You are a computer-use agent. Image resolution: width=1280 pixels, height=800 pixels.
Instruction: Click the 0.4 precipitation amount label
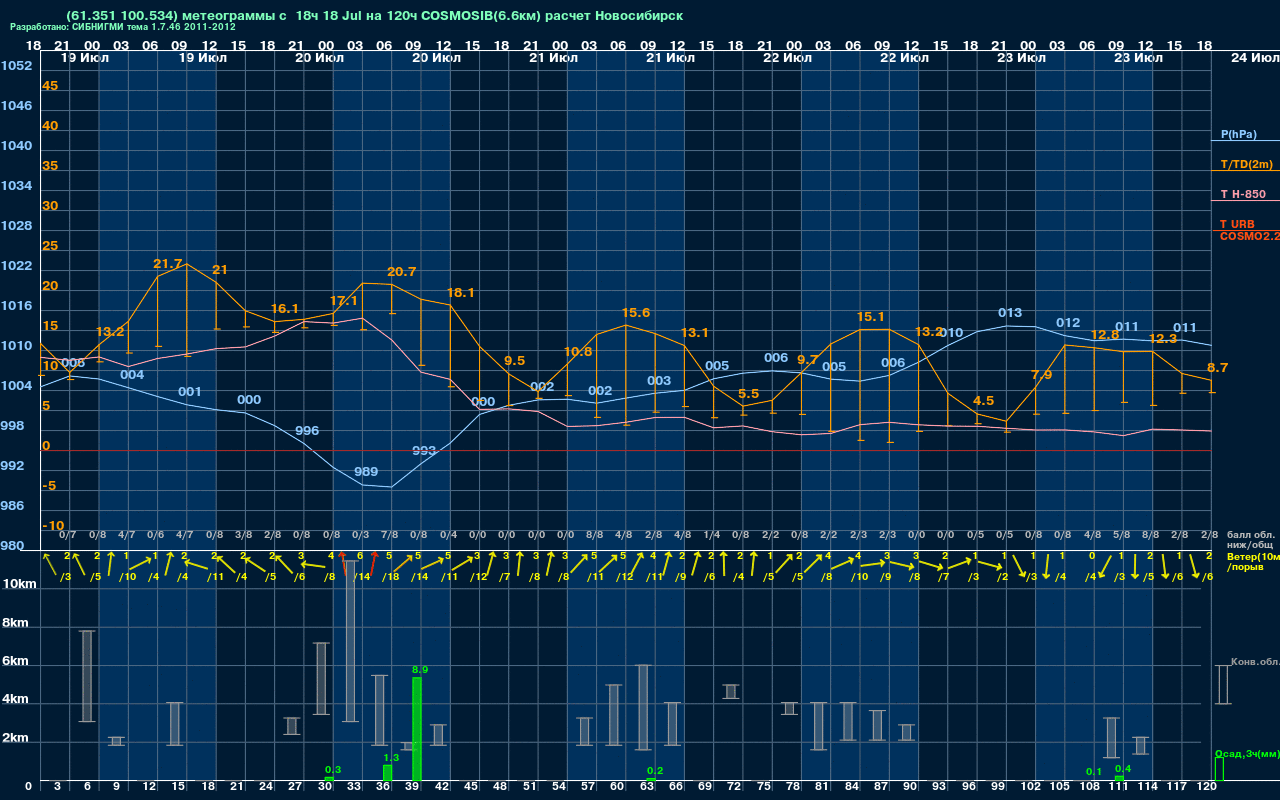pyautogui.click(x=1123, y=768)
